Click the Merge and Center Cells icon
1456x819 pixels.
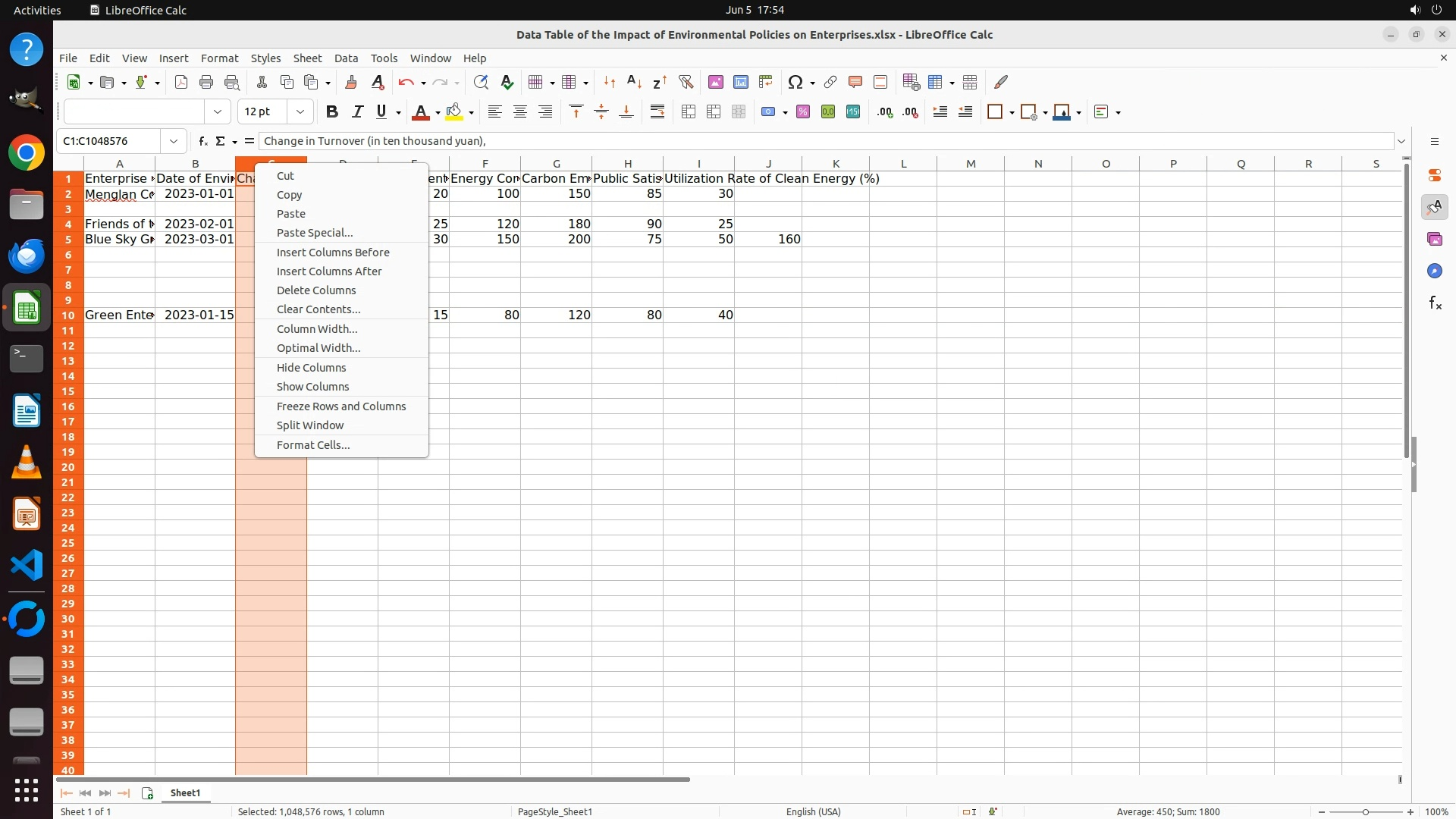tap(689, 112)
